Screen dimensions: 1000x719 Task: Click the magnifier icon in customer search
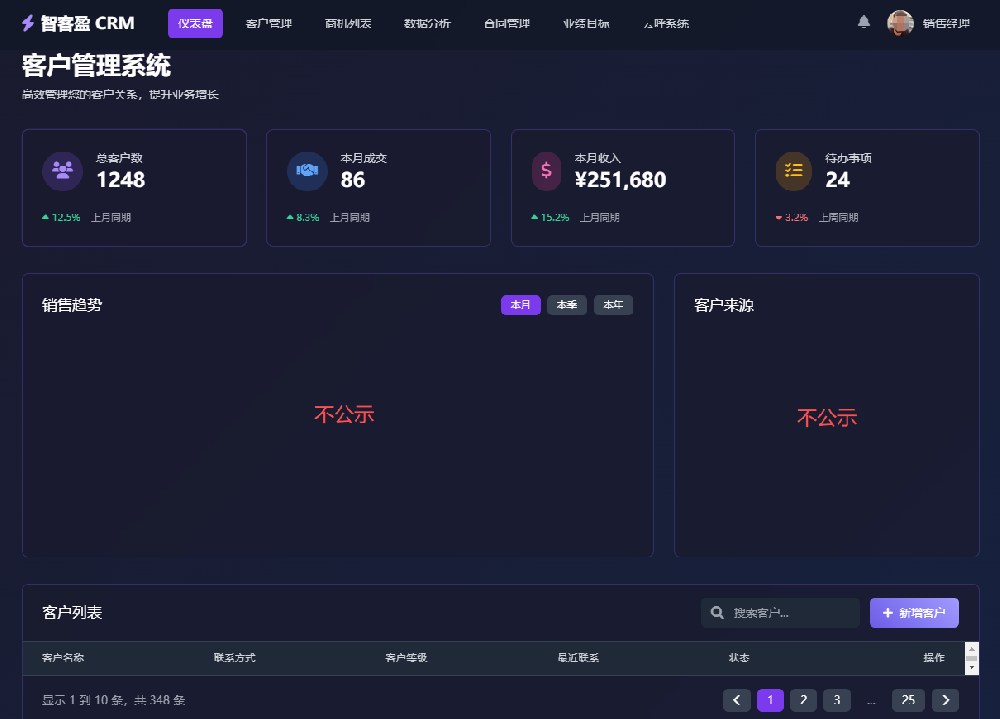pyautogui.click(x=717, y=613)
